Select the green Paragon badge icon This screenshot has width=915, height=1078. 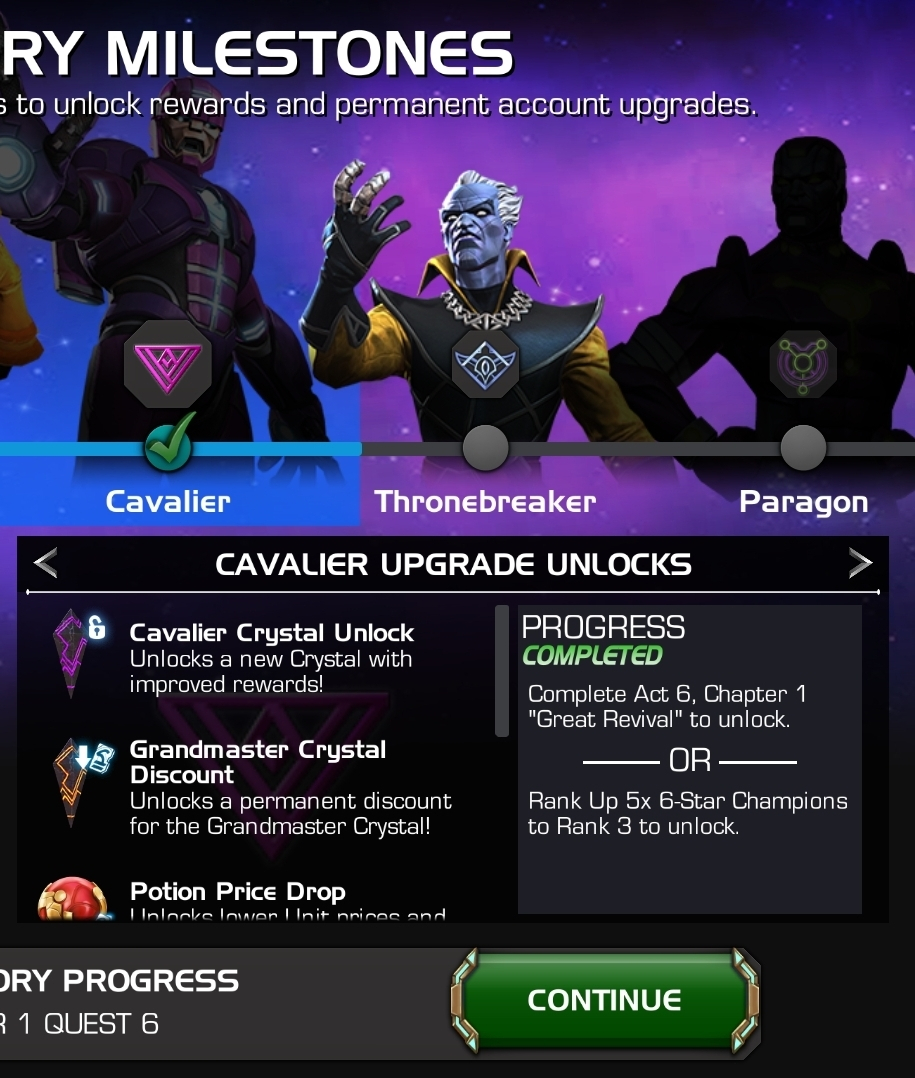[x=803, y=364]
